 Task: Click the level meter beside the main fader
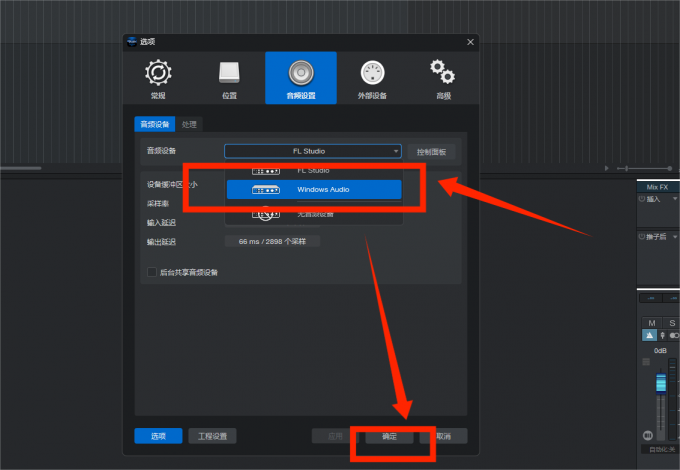click(x=672, y=399)
